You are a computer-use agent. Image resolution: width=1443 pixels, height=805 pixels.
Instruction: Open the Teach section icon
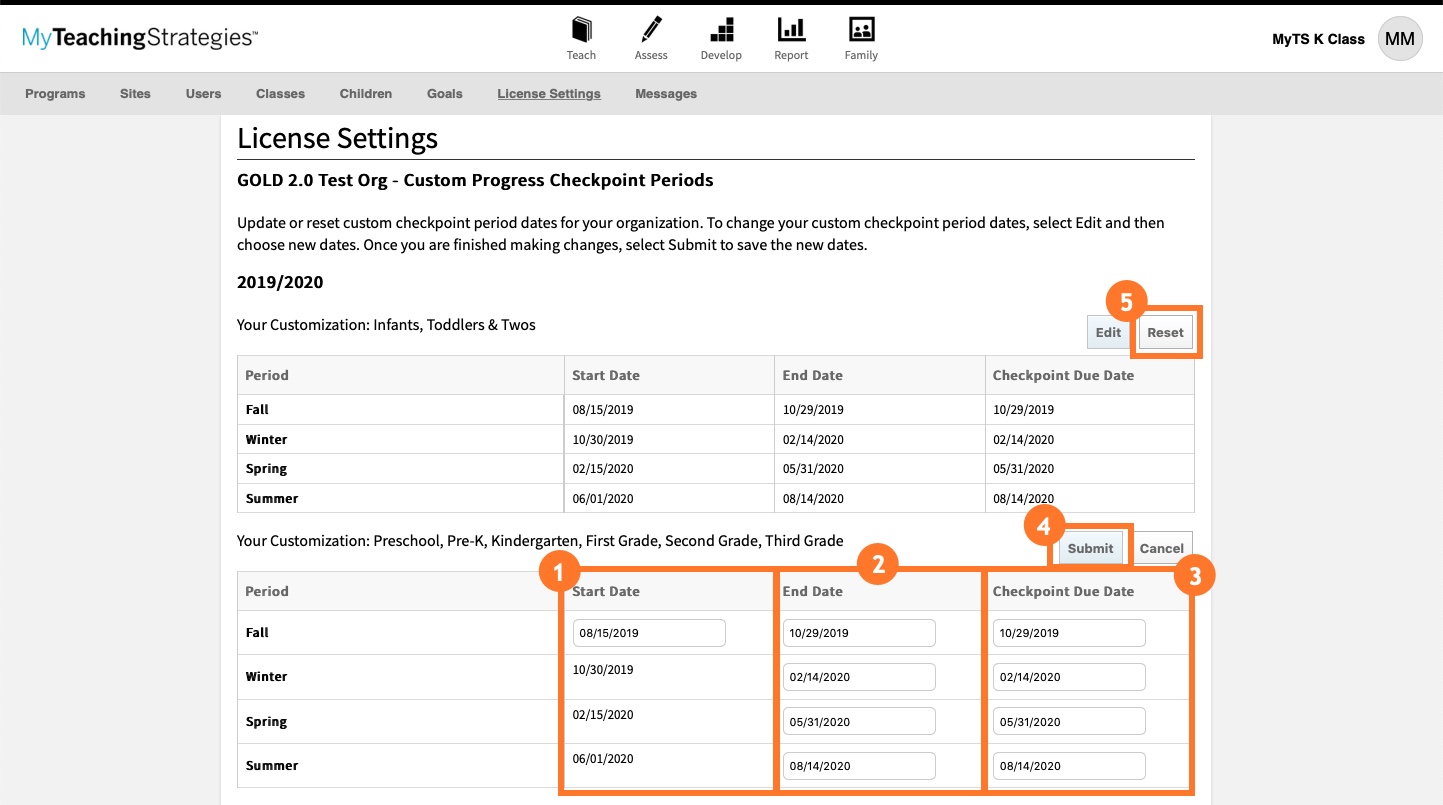(x=581, y=38)
